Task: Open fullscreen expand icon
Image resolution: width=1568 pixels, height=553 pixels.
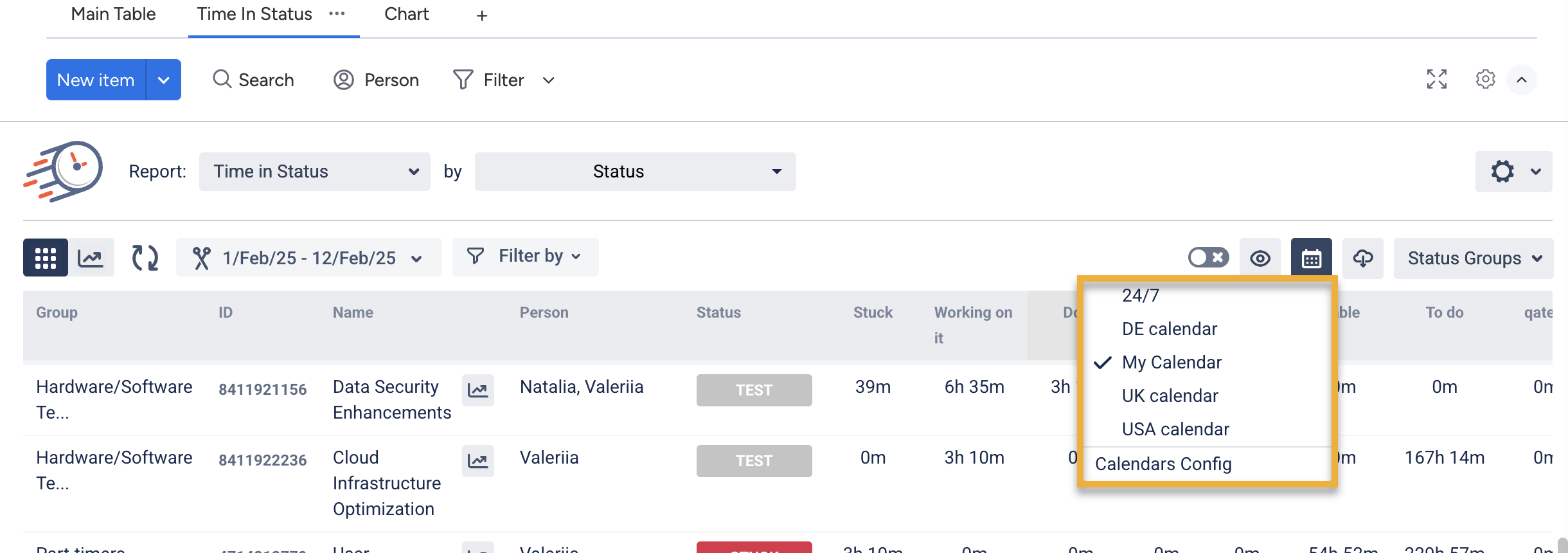Action: click(1436, 80)
